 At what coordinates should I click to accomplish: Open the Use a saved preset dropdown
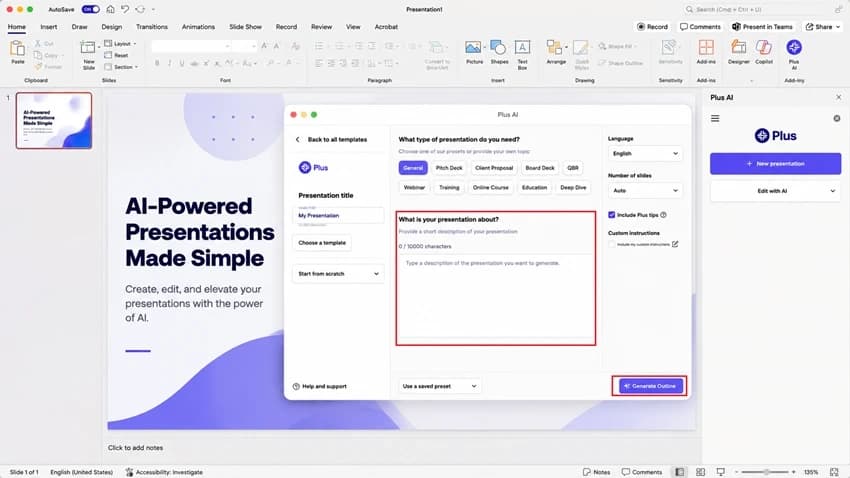point(439,386)
